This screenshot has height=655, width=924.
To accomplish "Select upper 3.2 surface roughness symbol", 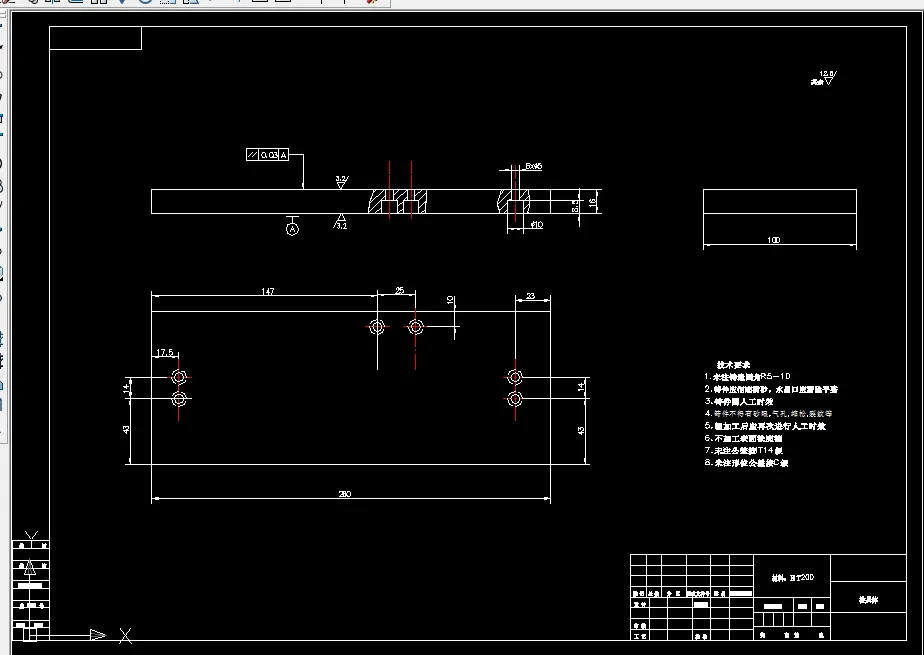I will click(x=341, y=181).
